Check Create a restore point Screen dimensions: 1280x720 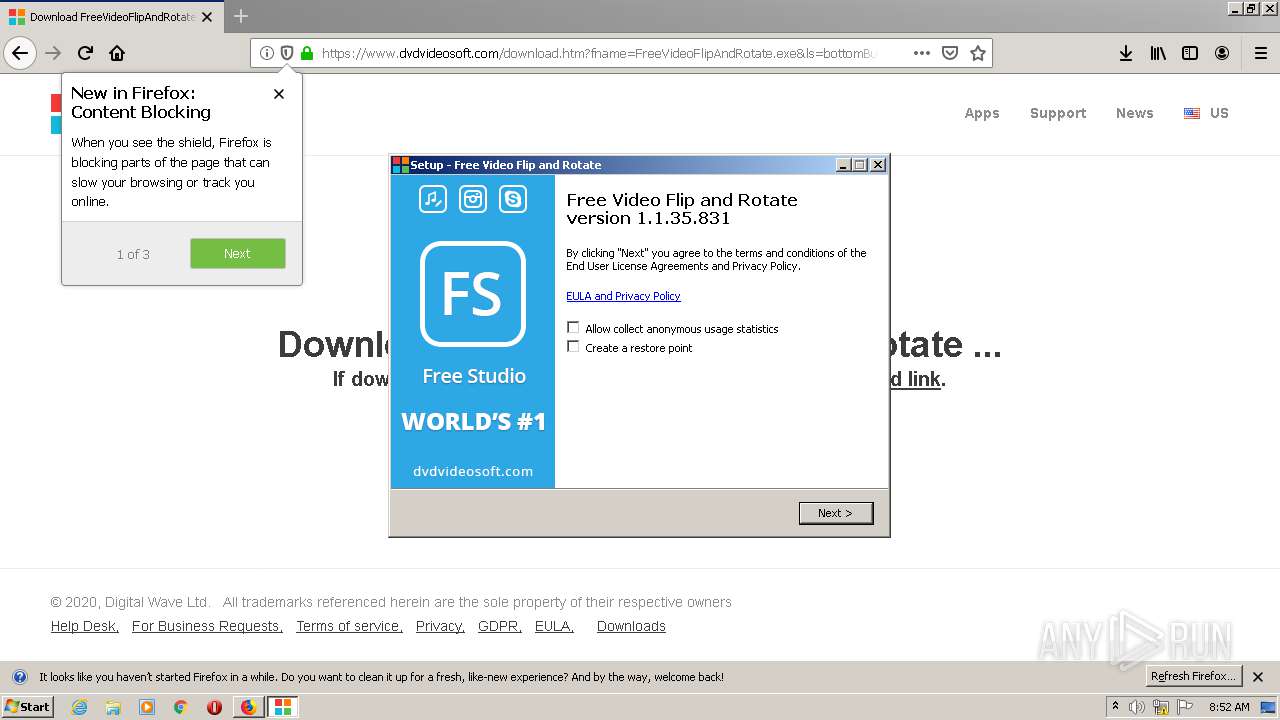click(573, 347)
